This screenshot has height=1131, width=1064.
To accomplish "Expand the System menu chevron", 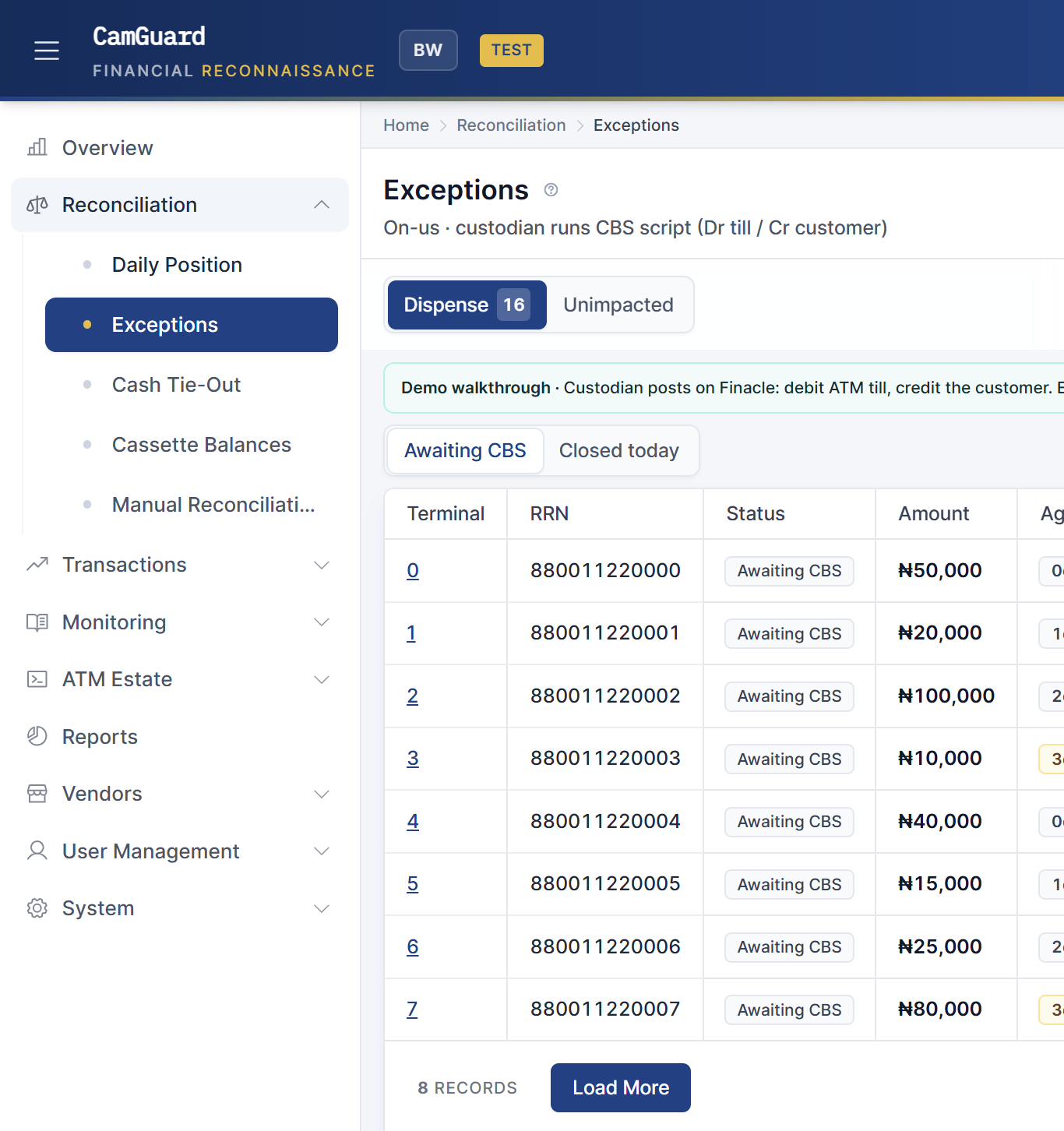I will (322, 908).
